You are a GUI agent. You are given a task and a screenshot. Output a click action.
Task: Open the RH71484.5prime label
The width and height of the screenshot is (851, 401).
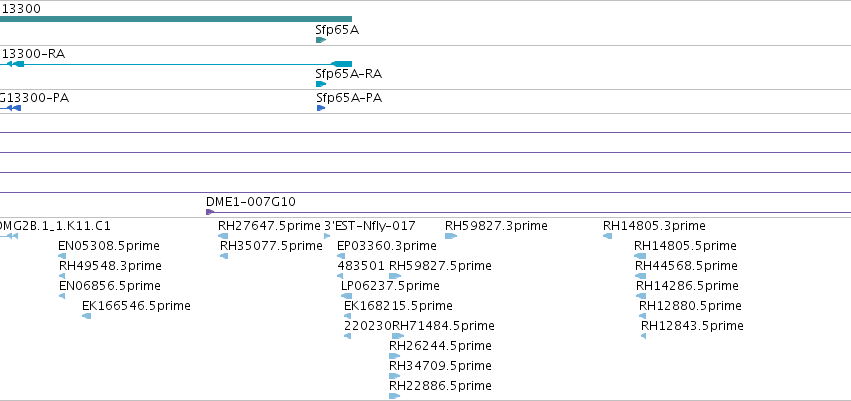point(443,326)
